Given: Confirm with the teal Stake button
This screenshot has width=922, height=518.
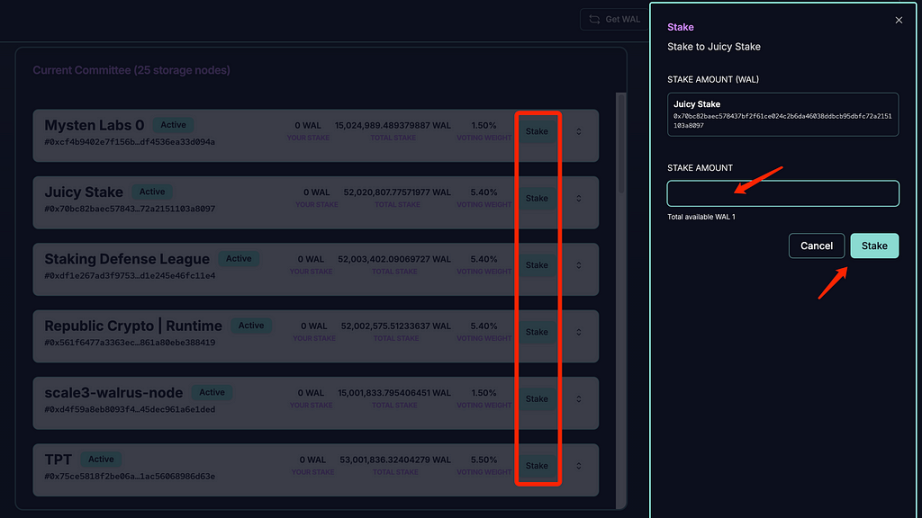Looking at the screenshot, I should tap(874, 246).
